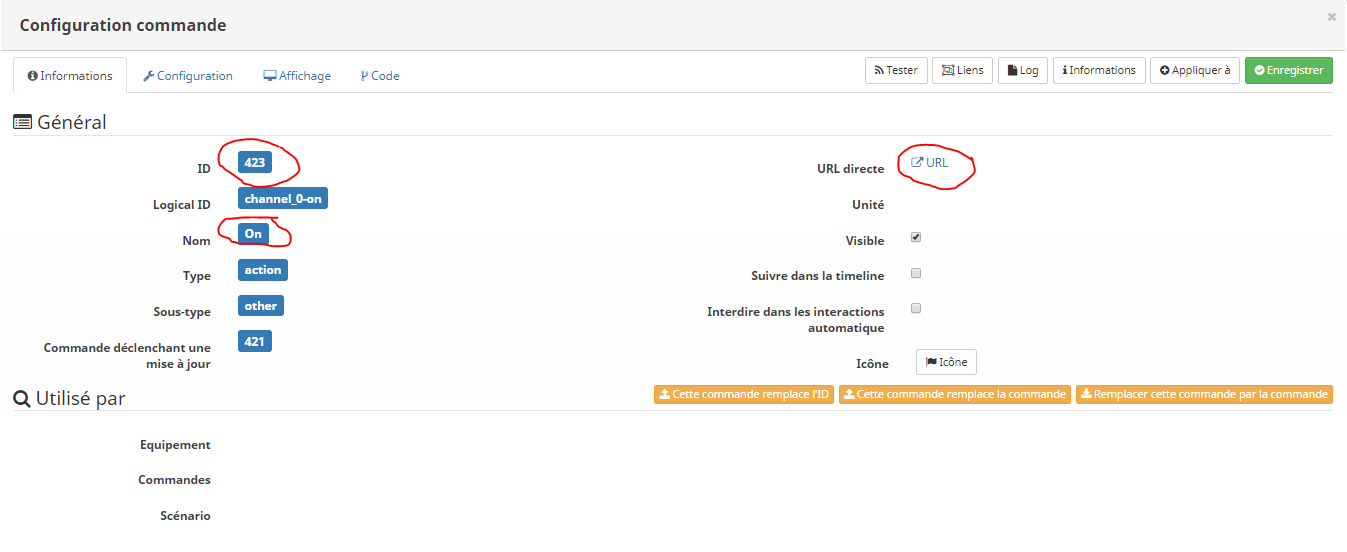Open the Informations tab
Screen dimensions: 1347x552
click(70, 76)
